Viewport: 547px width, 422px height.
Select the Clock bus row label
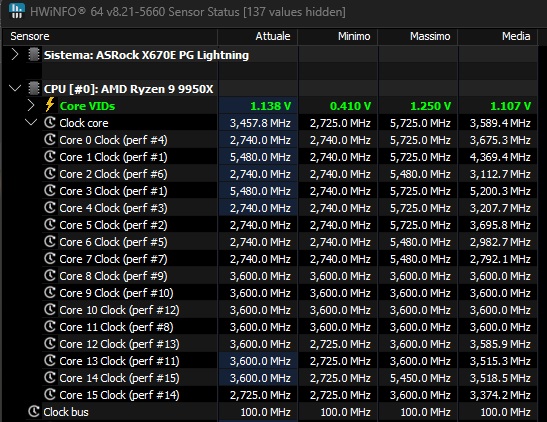[66, 412]
